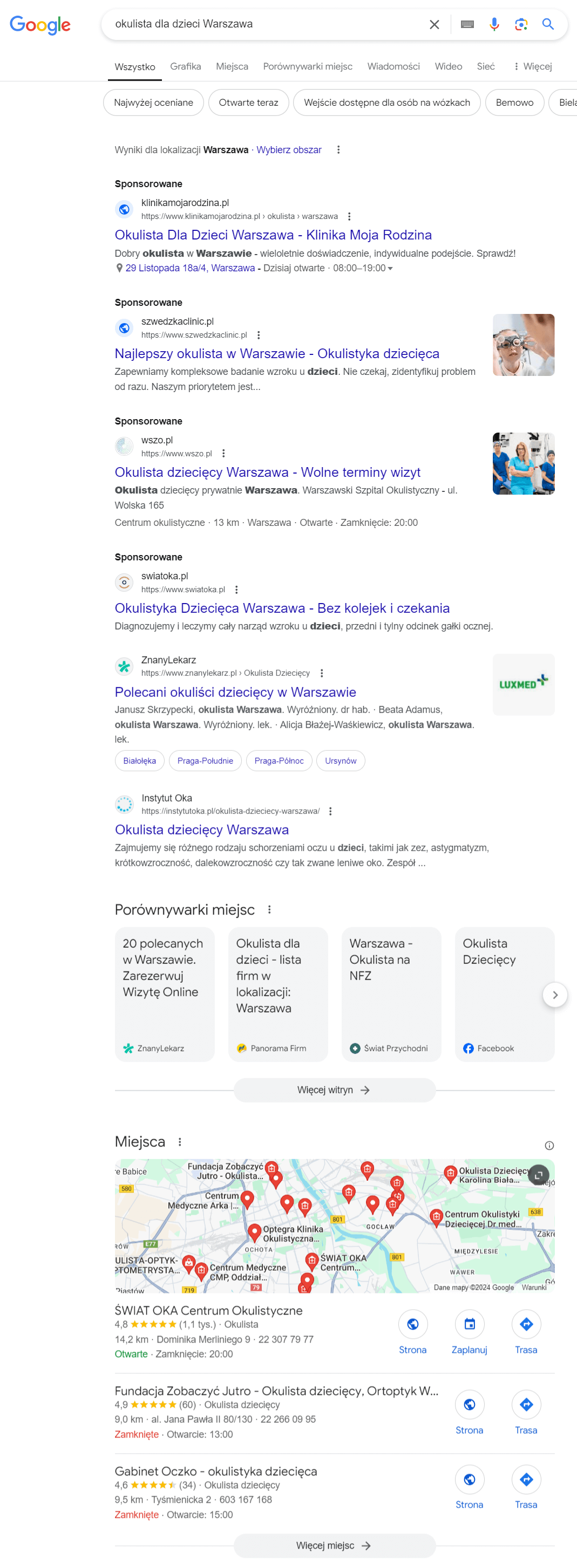Image resolution: width=577 pixels, height=1568 pixels.
Task: Open info icon beside Miejsca heading
Action: (x=549, y=1146)
